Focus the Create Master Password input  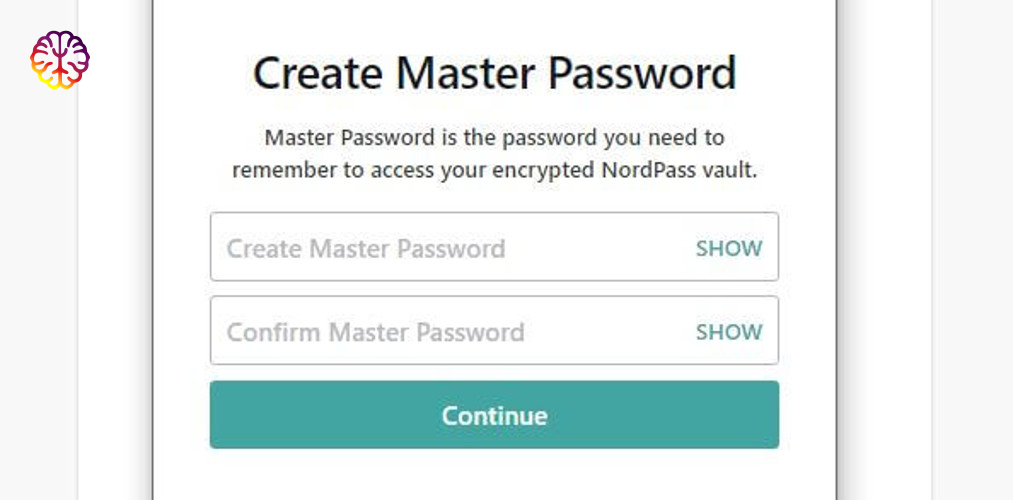(494, 247)
